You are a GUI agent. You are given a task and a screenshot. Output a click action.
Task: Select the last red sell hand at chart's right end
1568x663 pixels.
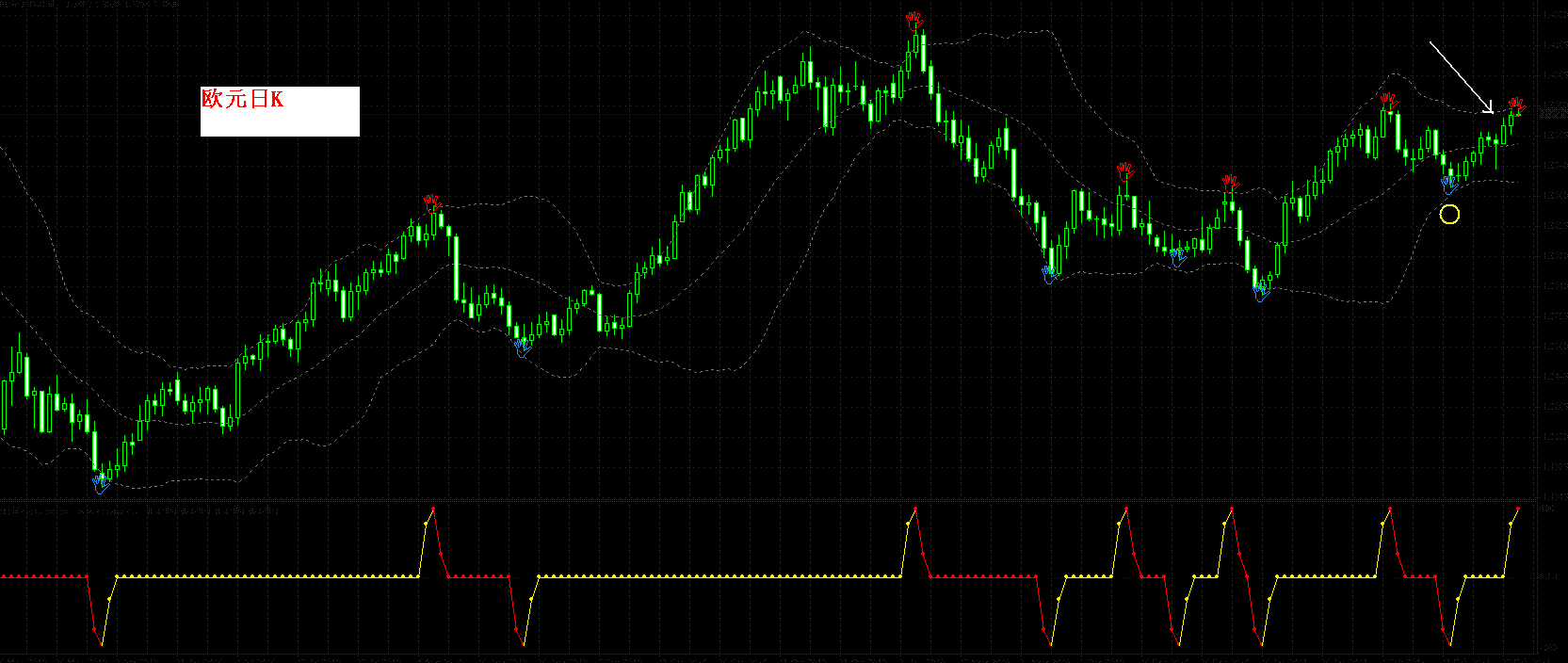pos(1516,105)
